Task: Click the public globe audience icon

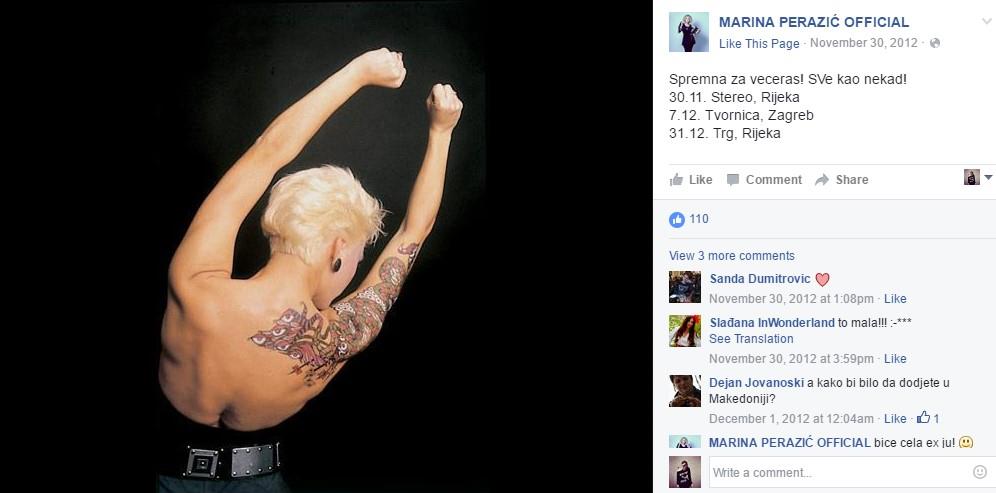Action: point(934,43)
